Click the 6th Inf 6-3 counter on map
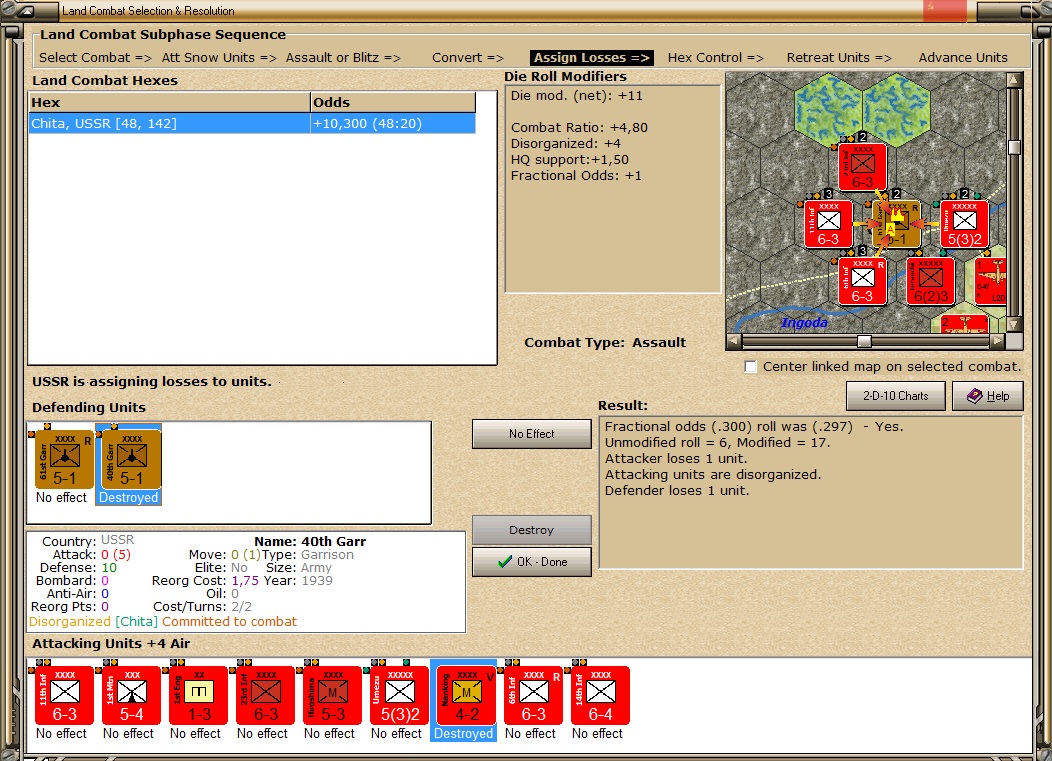 click(862, 281)
